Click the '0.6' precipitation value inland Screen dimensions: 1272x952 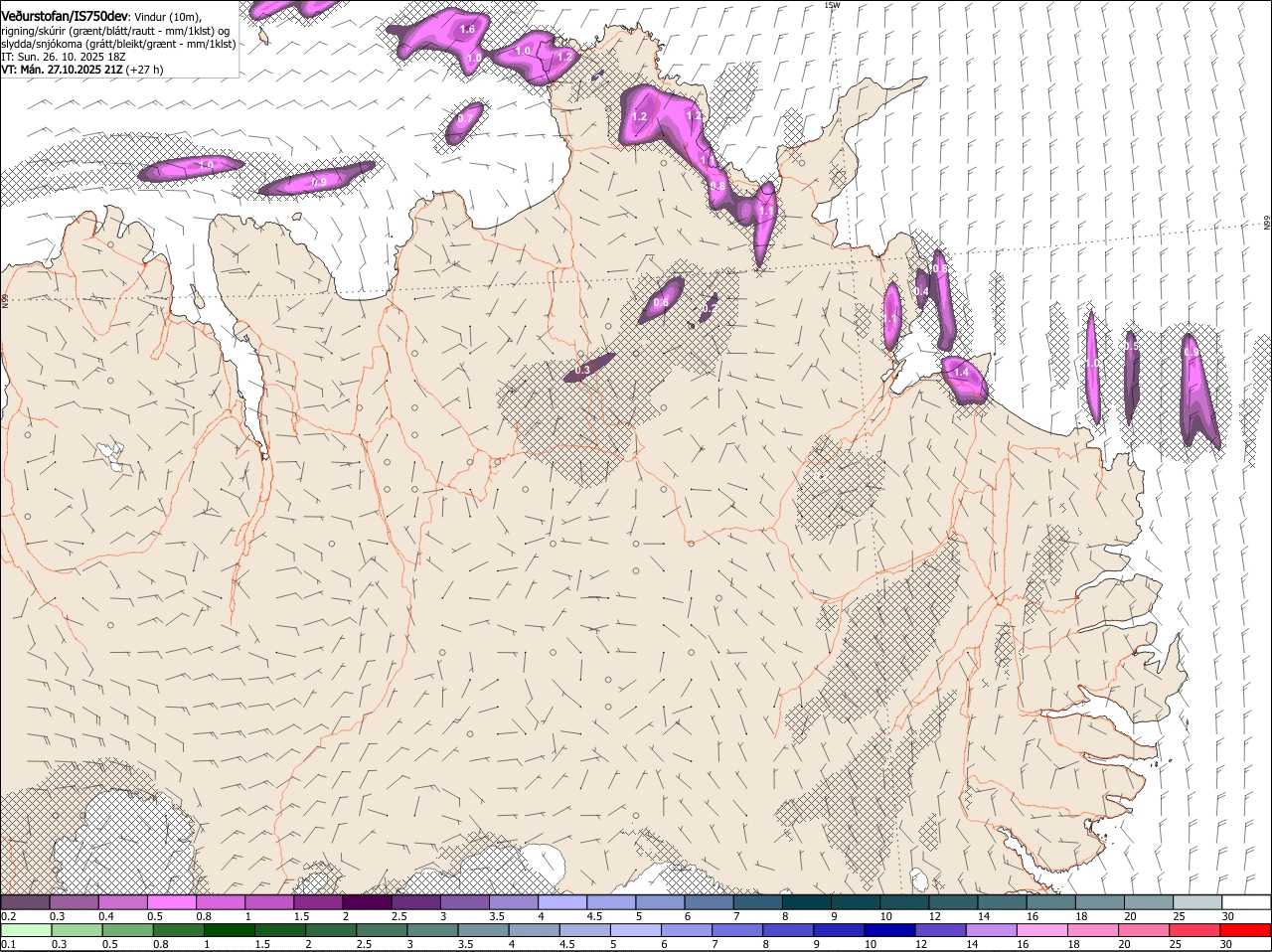click(661, 302)
